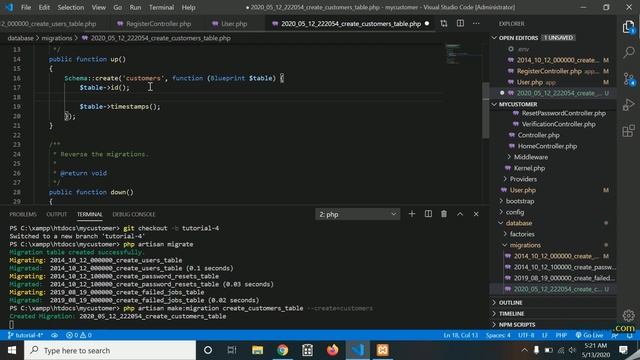The height and width of the screenshot is (360, 640).
Task: Collapse the Open Editors section
Action: pyautogui.click(x=518, y=38)
